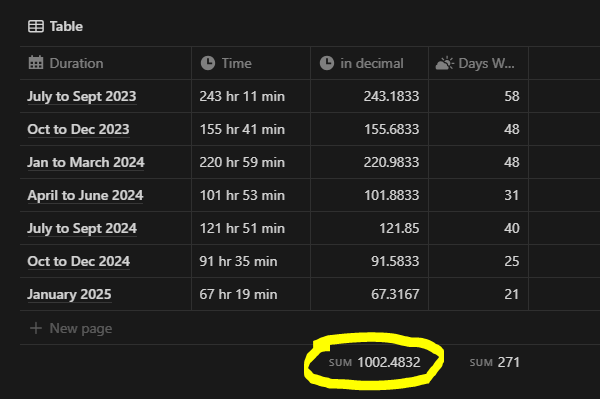Select the cell '121 hr 51 min'
The image size is (600, 399).
(251, 228)
